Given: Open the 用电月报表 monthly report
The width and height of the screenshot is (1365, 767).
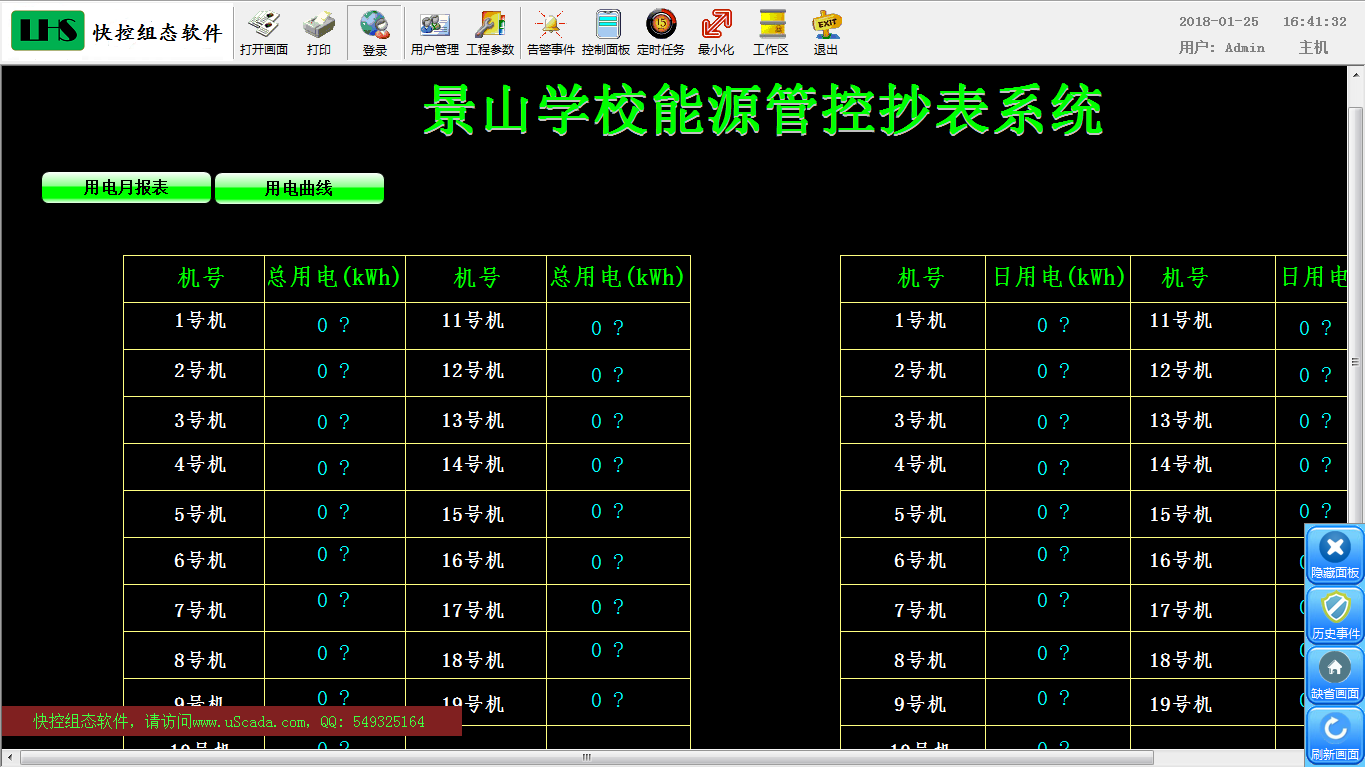Looking at the screenshot, I should tap(126, 188).
